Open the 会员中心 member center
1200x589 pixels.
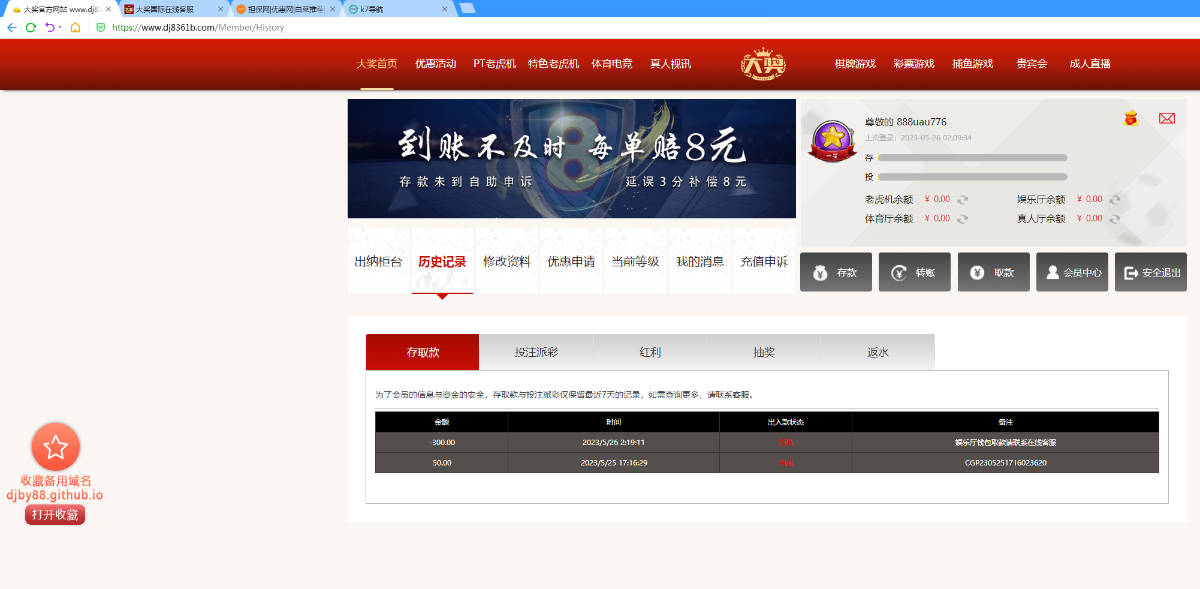click(x=1072, y=271)
